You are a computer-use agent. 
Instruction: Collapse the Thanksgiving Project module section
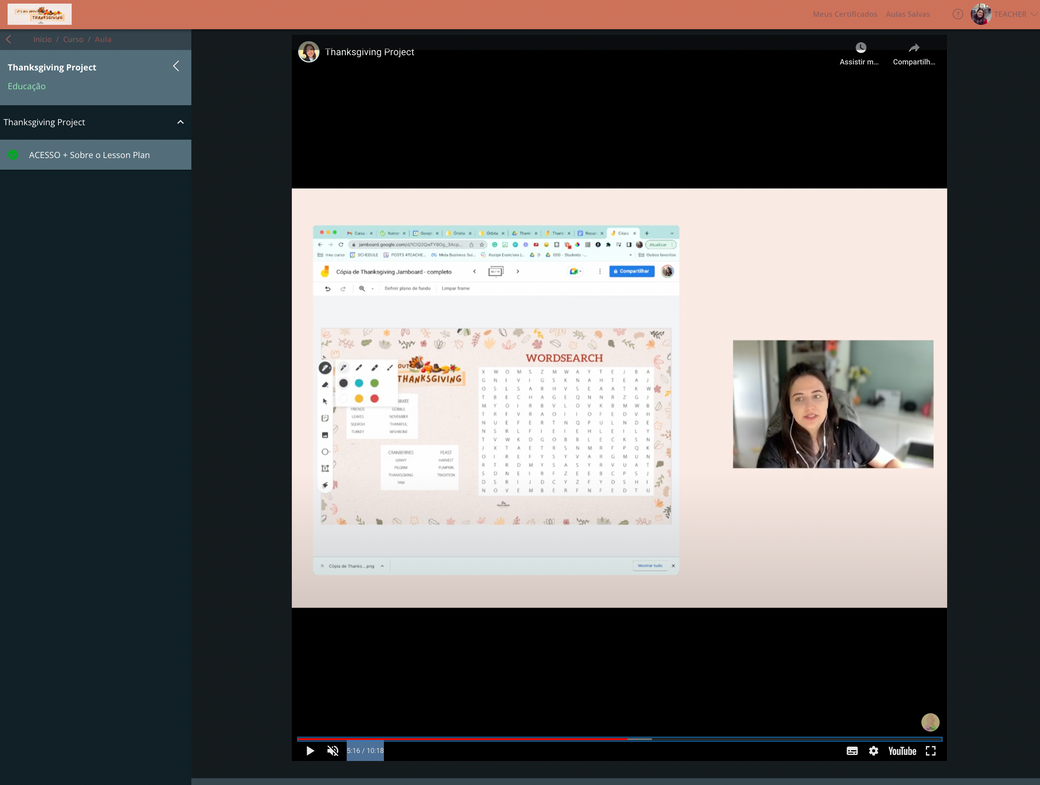pyautogui.click(x=180, y=122)
